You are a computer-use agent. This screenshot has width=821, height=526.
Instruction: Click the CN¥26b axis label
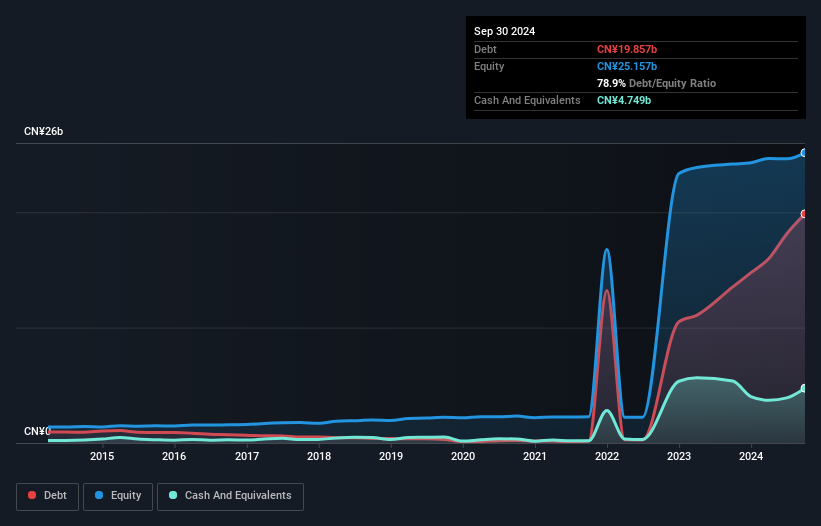[x=43, y=131]
